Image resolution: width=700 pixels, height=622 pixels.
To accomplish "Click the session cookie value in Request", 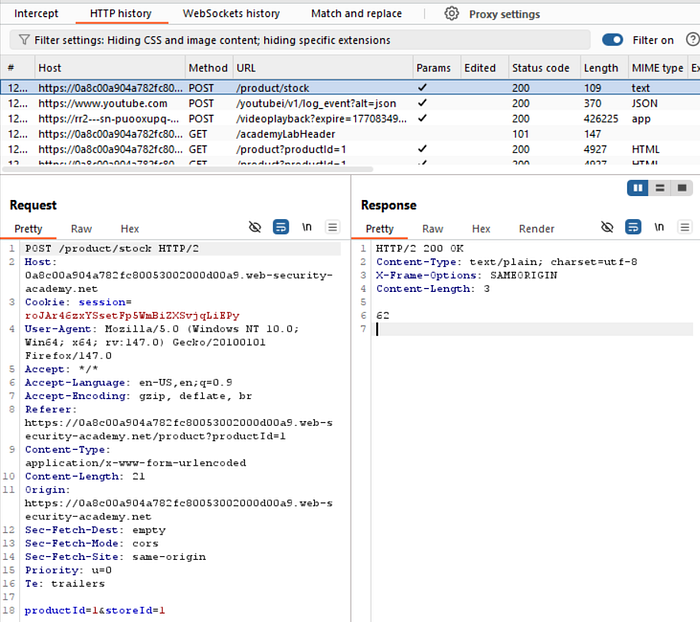I will coord(132,316).
